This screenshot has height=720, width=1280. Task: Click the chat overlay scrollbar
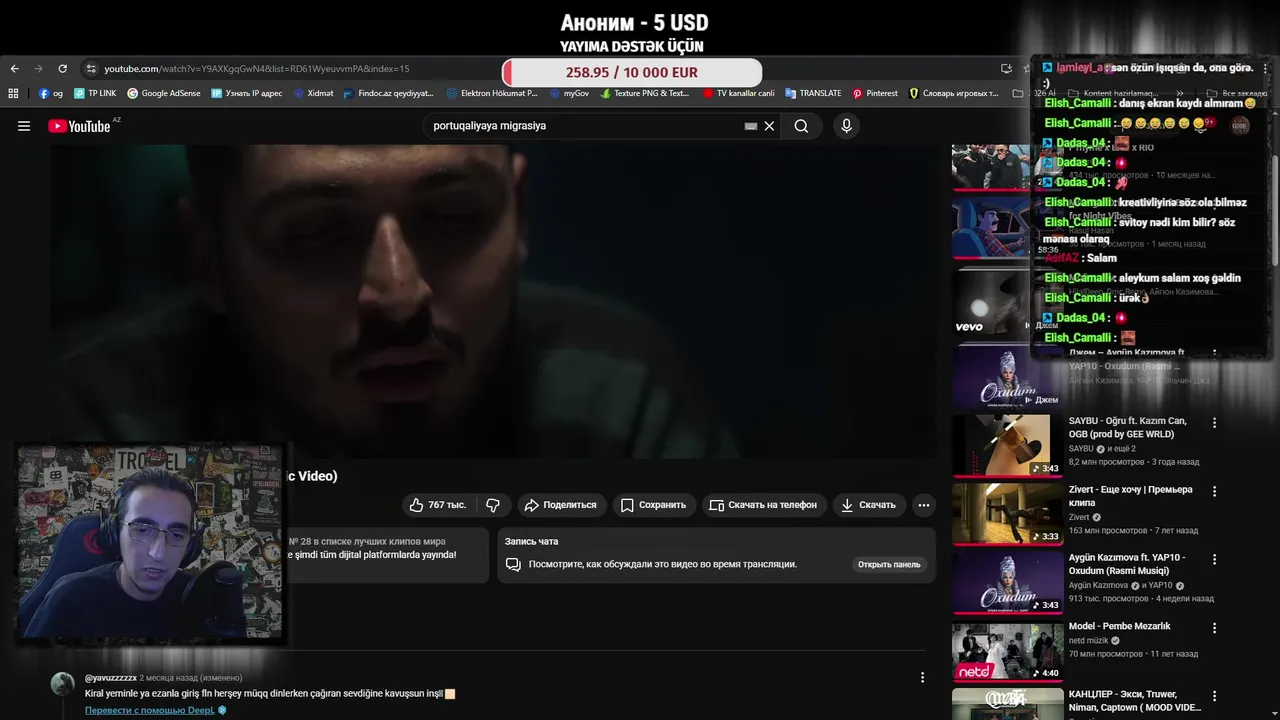(1273, 210)
